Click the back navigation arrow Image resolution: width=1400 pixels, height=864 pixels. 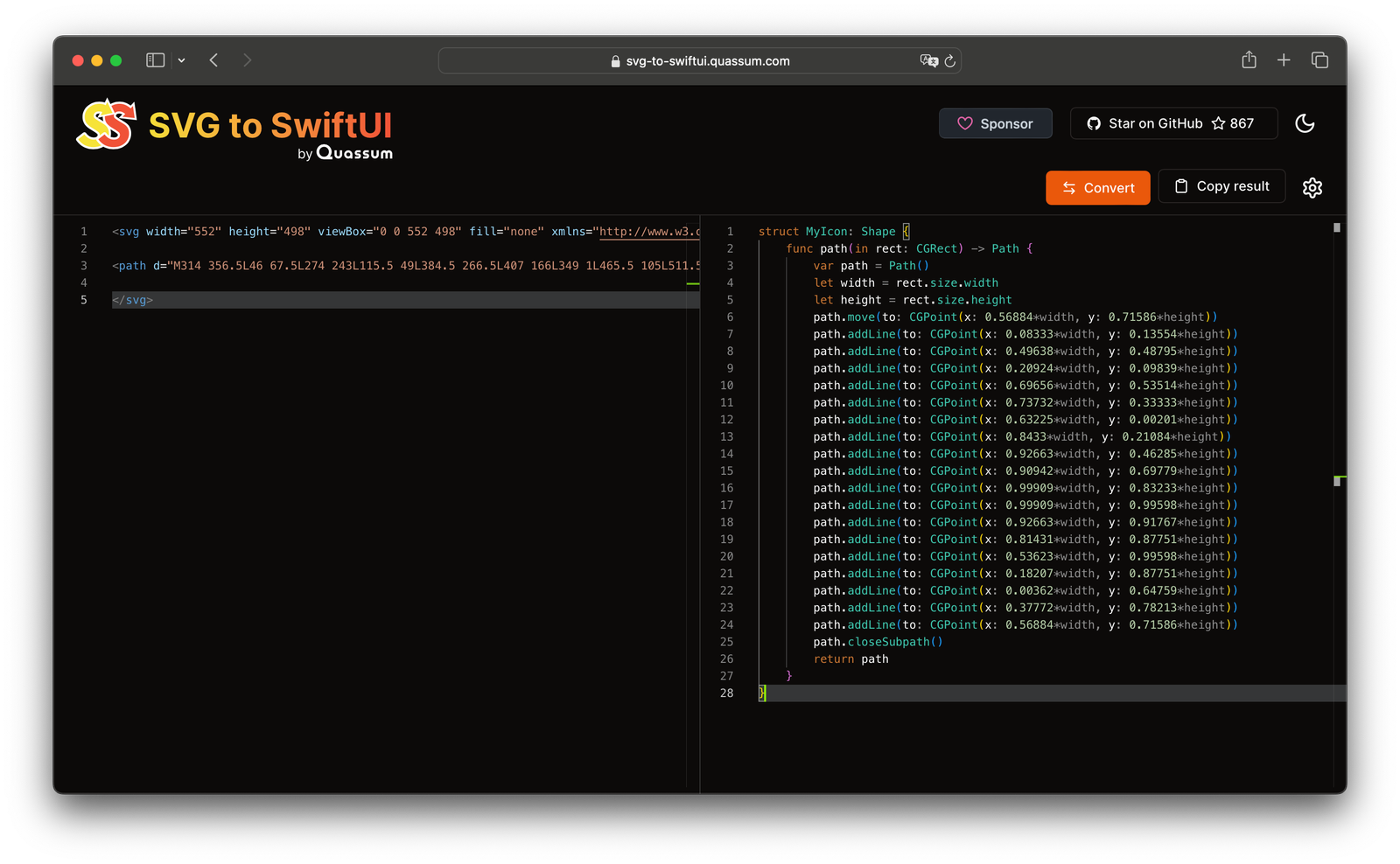point(213,59)
